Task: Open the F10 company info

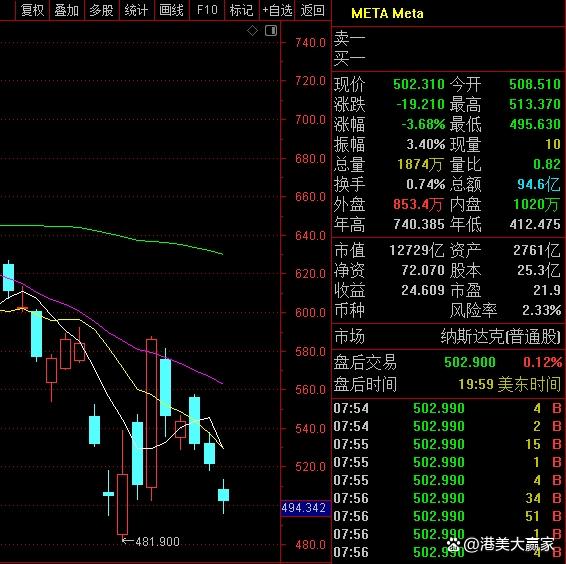Action: pyautogui.click(x=207, y=10)
